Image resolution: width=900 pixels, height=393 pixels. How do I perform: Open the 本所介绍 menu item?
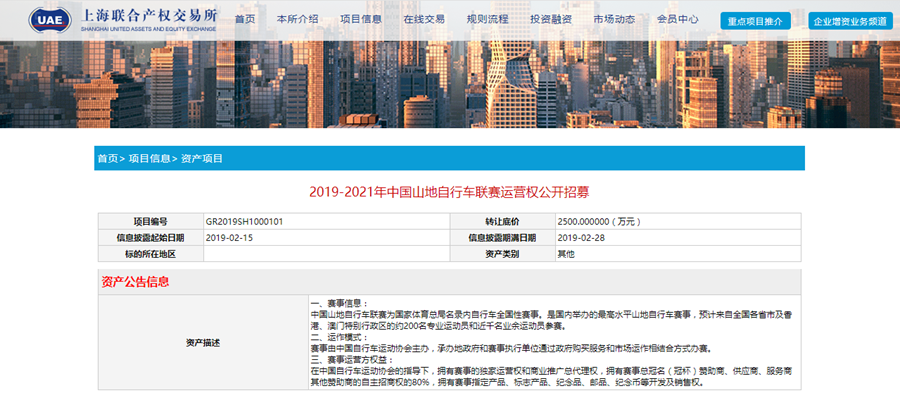click(x=297, y=19)
